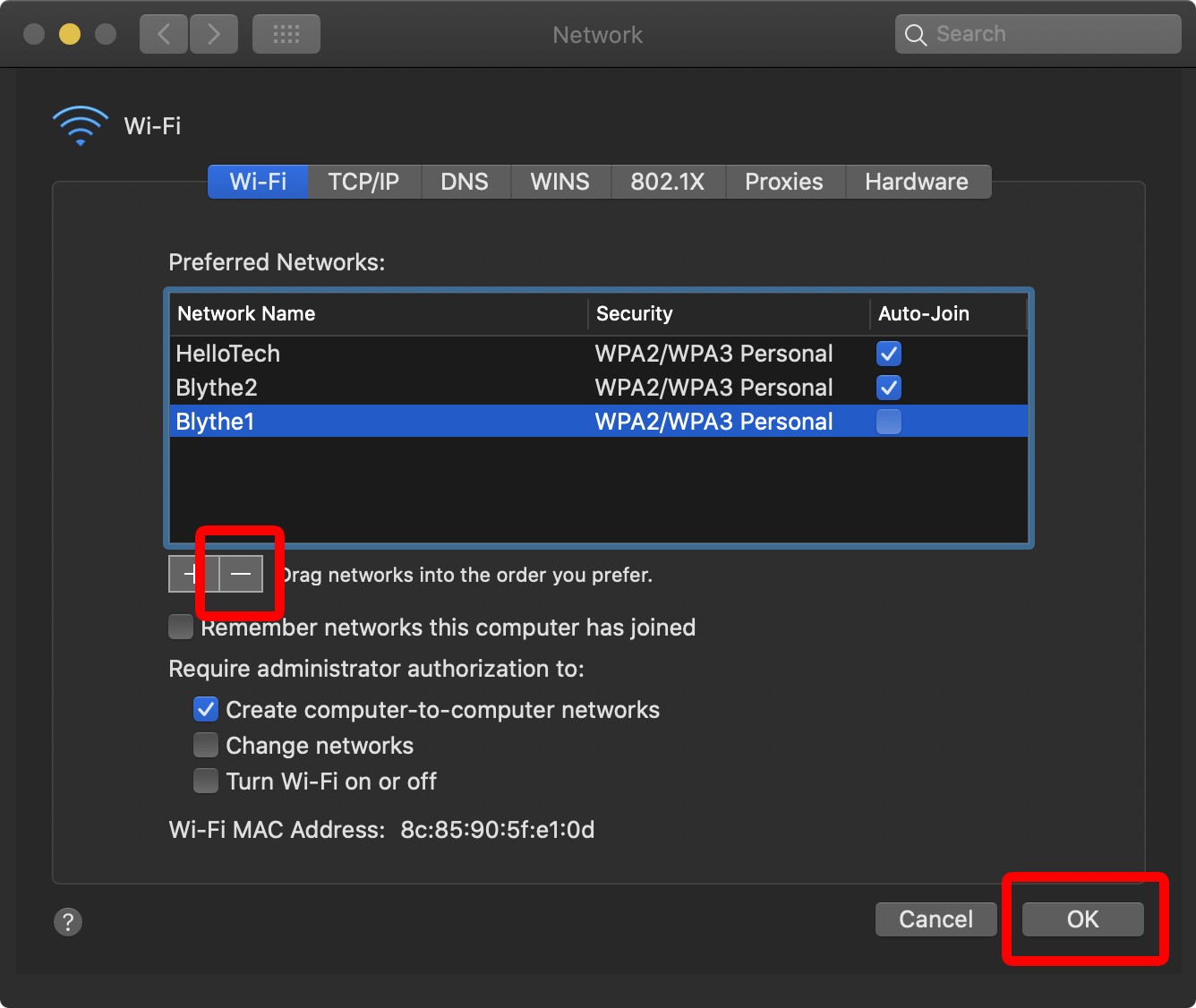The height and width of the screenshot is (1008, 1196).
Task: Switch to the TCP/IP tab
Action: [x=363, y=182]
